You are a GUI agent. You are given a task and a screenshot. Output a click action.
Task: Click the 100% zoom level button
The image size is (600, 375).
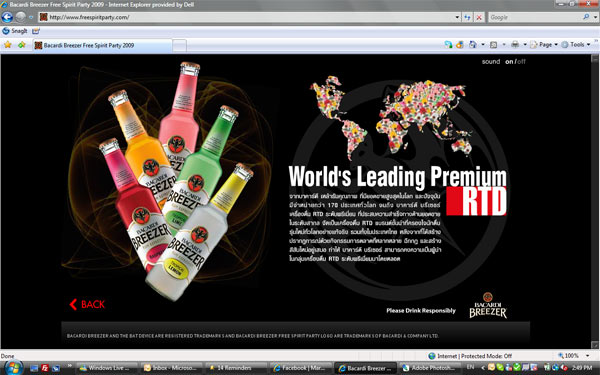[x=569, y=355]
